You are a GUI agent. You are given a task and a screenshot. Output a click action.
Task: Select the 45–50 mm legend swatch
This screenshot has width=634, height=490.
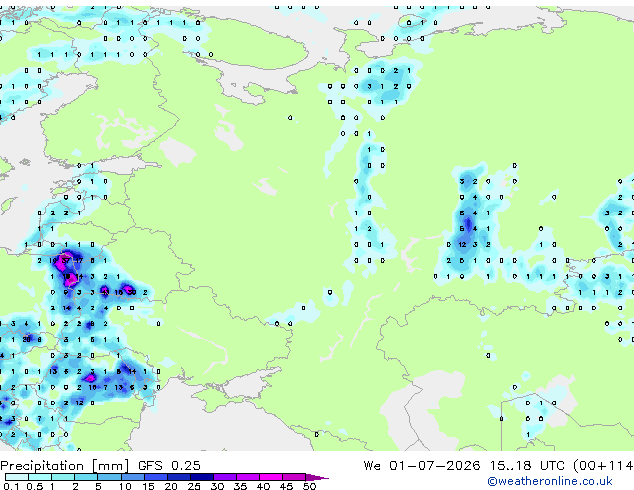(x=294, y=477)
